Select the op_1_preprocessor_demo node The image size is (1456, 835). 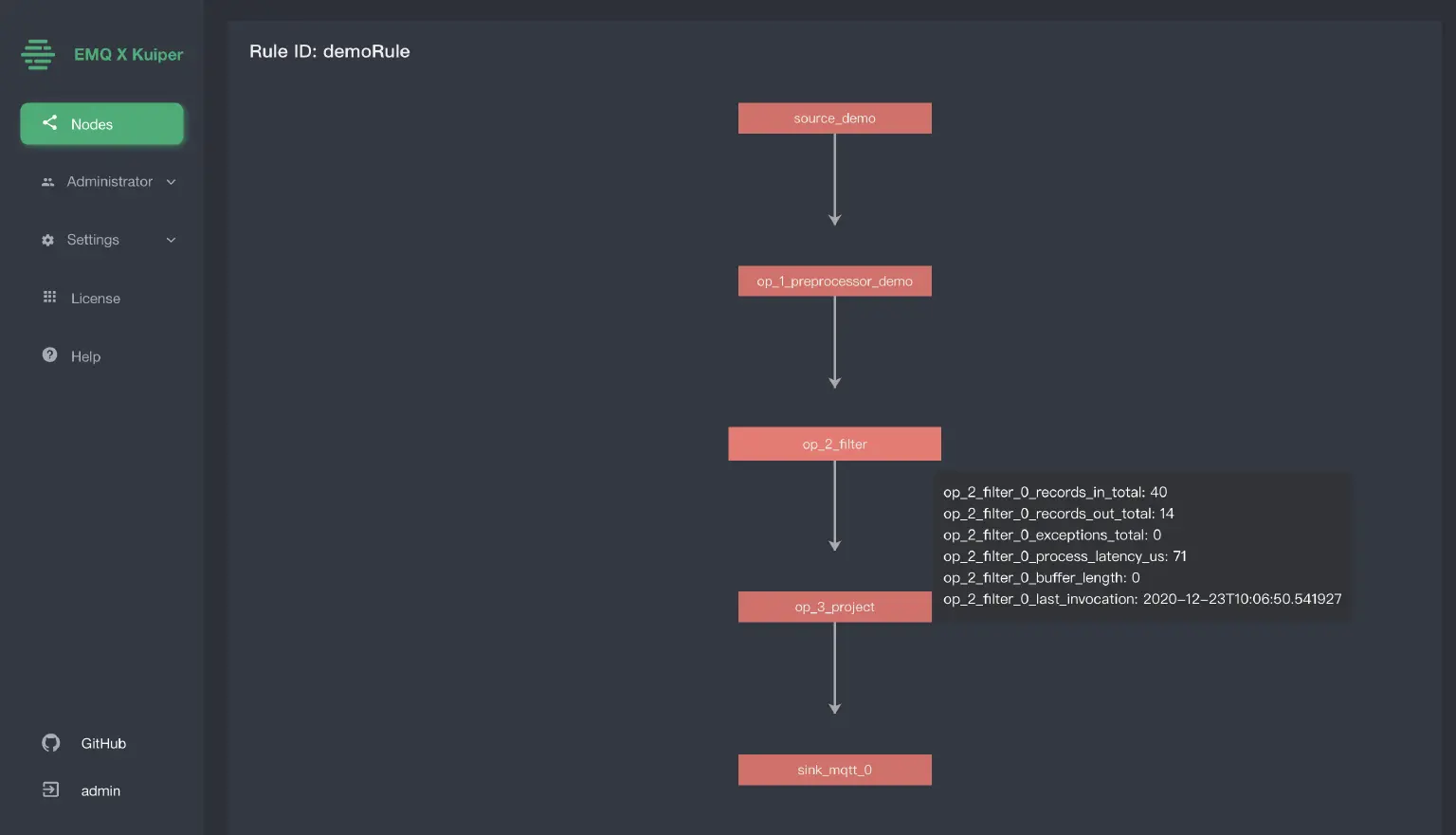point(834,281)
